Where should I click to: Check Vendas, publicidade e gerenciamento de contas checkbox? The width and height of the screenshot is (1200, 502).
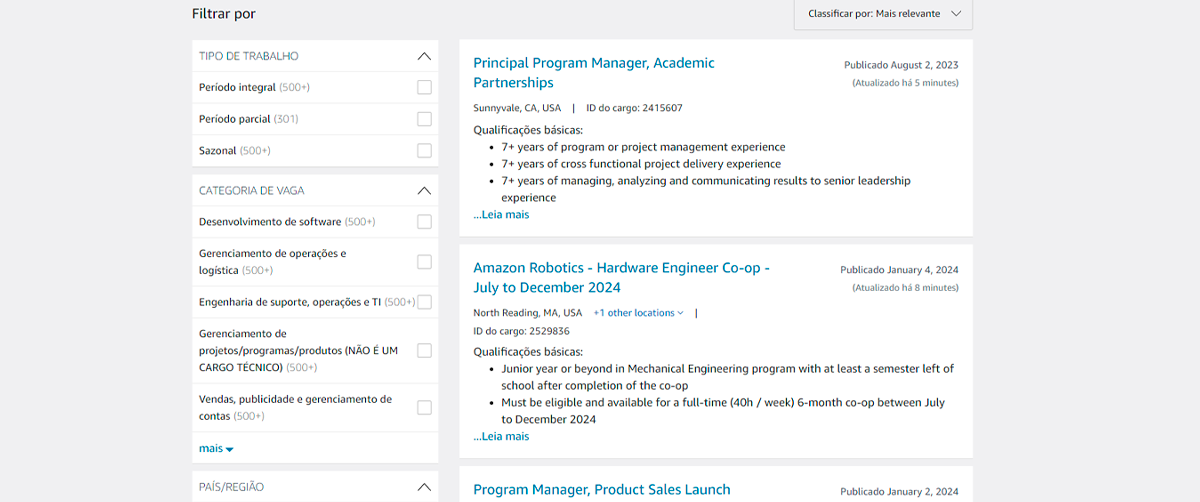click(x=424, y=407)
